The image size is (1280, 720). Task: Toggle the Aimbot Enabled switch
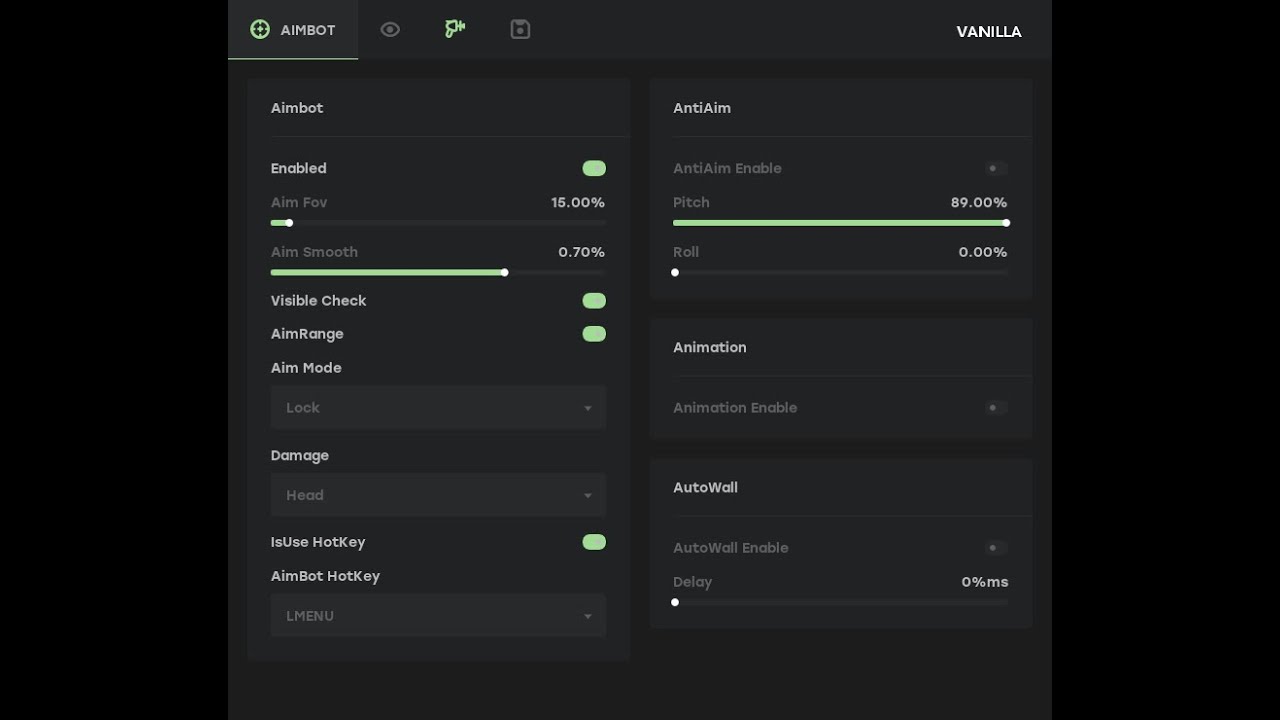[594, 168]
